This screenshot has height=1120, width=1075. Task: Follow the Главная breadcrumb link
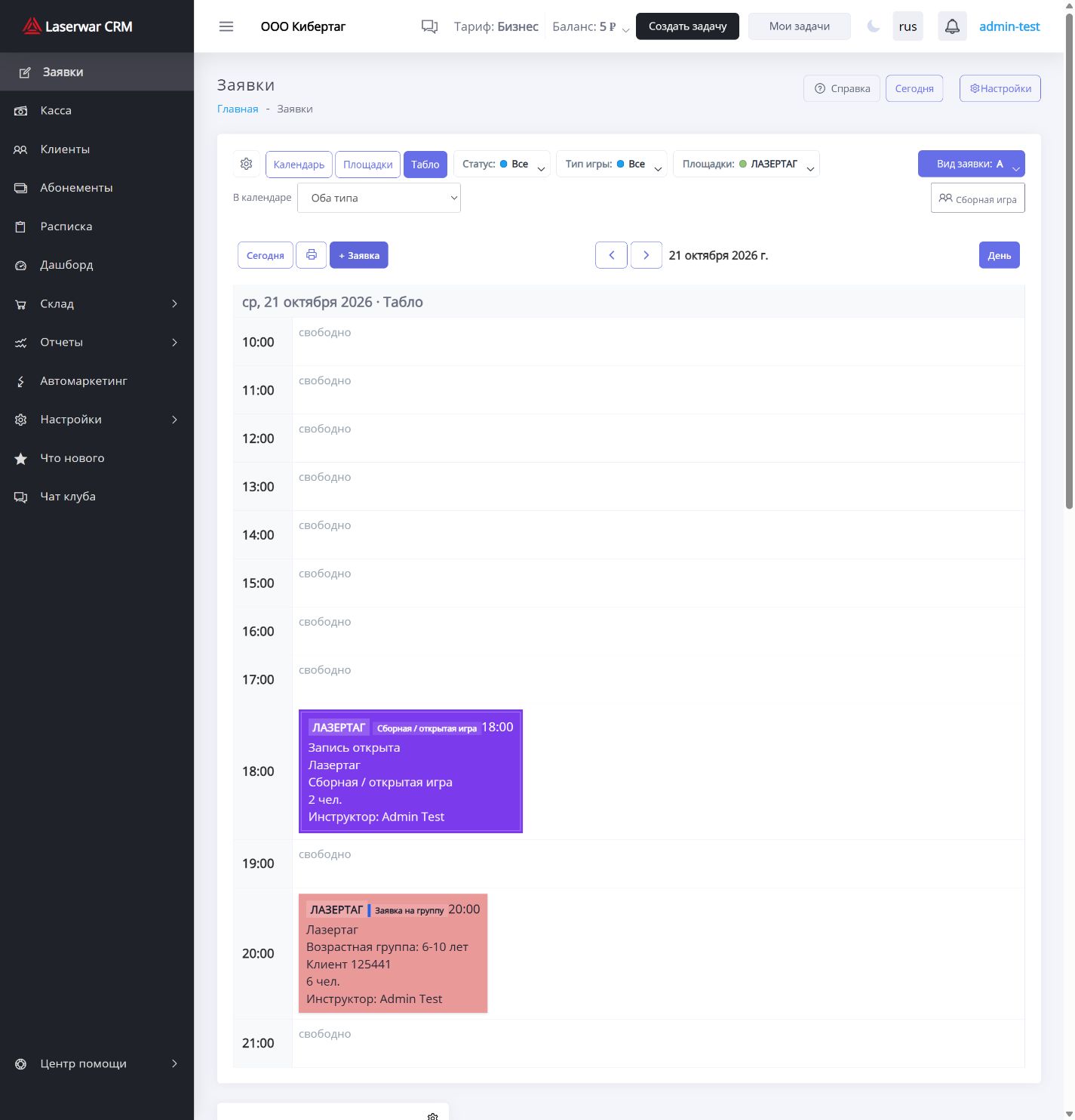pos(238,109)
